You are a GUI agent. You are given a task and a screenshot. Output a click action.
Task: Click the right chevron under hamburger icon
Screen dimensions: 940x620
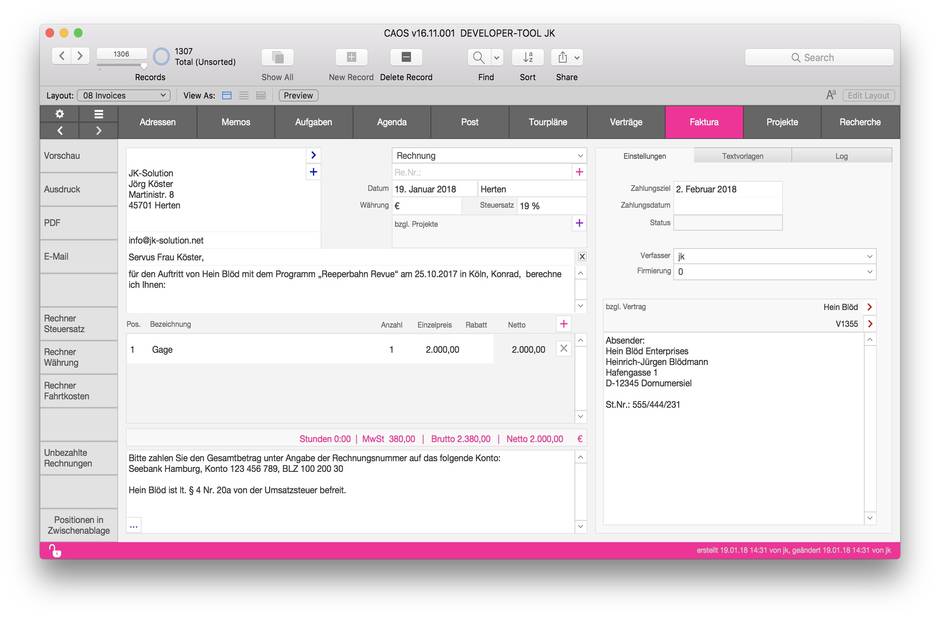pos(98,130)
